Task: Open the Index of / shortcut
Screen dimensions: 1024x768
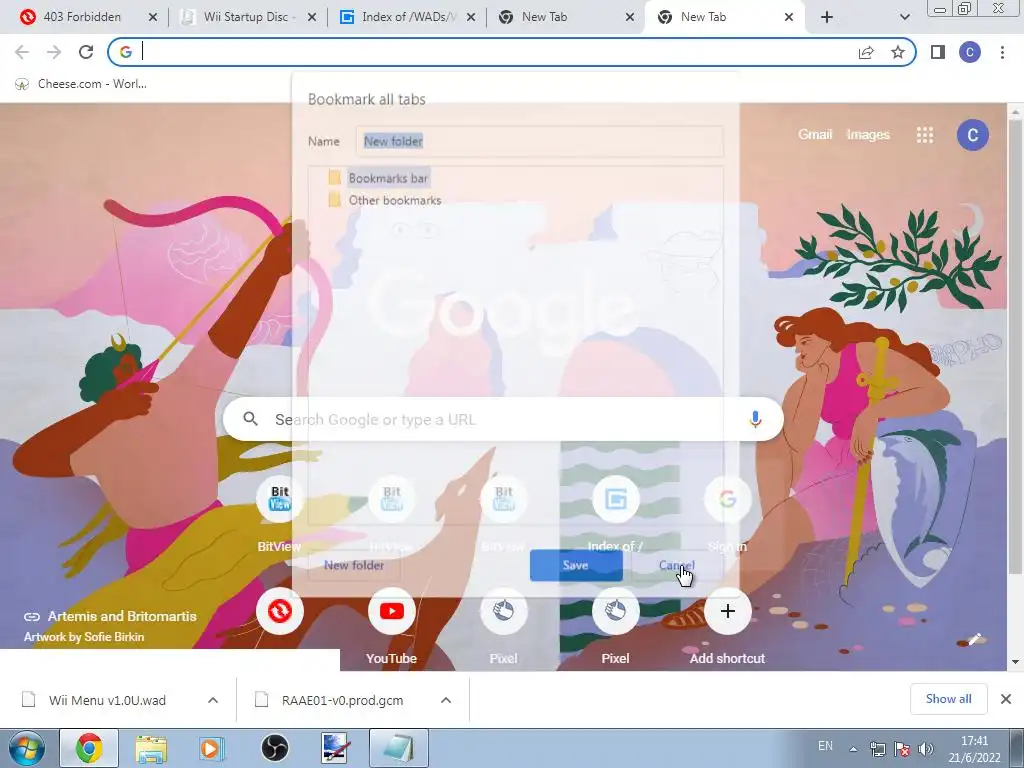Action: tap(615, 500)
